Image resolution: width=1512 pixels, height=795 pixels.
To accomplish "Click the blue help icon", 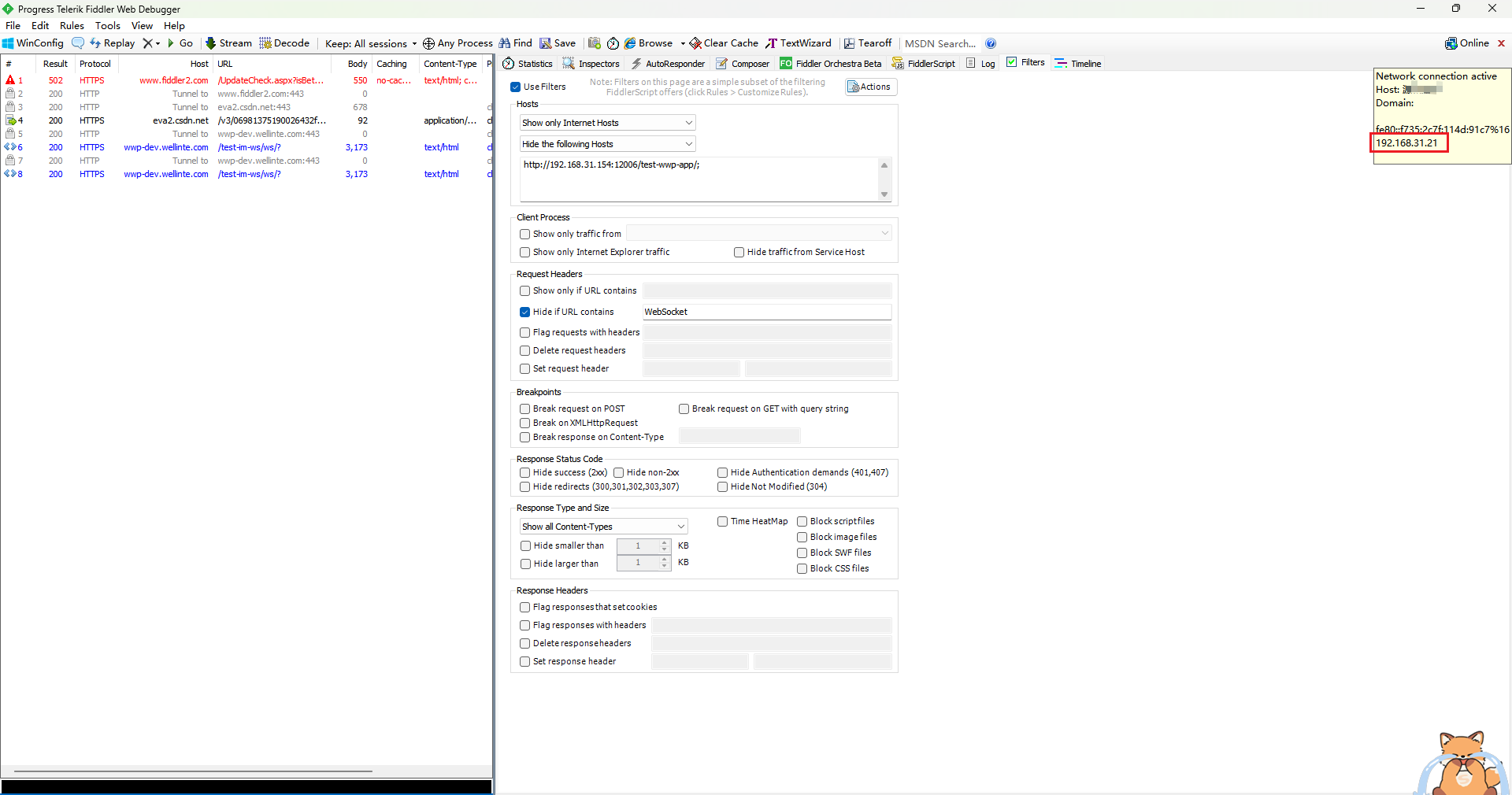I will click(x=991, y=43).
